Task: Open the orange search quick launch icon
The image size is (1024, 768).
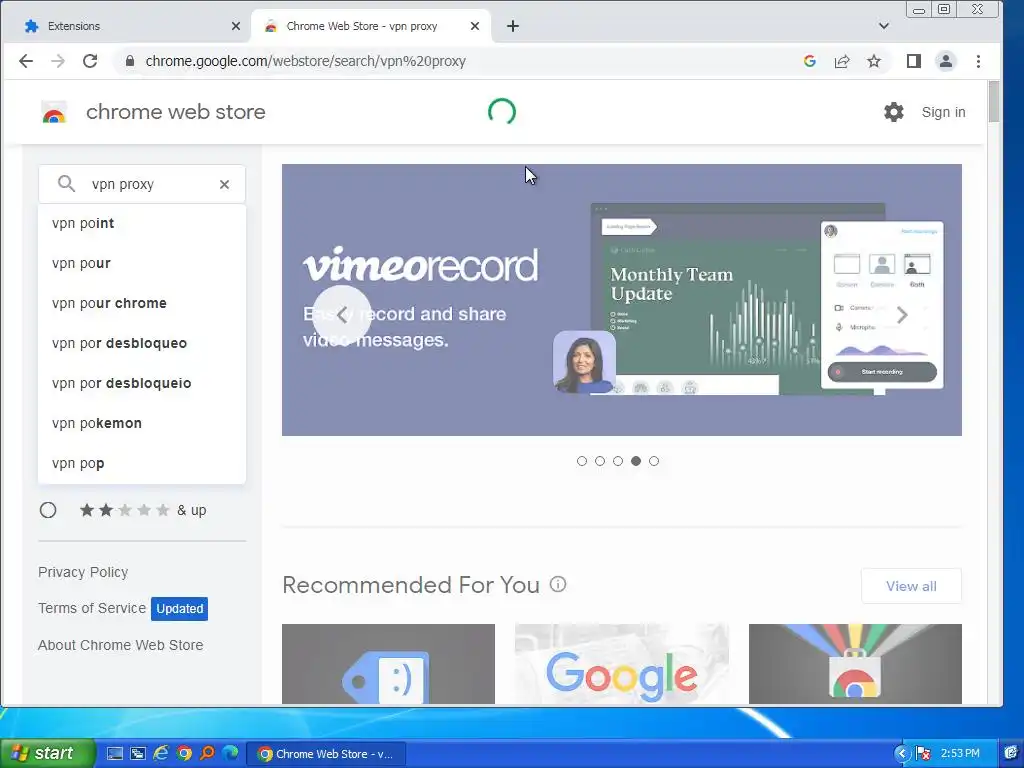Action: (x=208, y=754)
